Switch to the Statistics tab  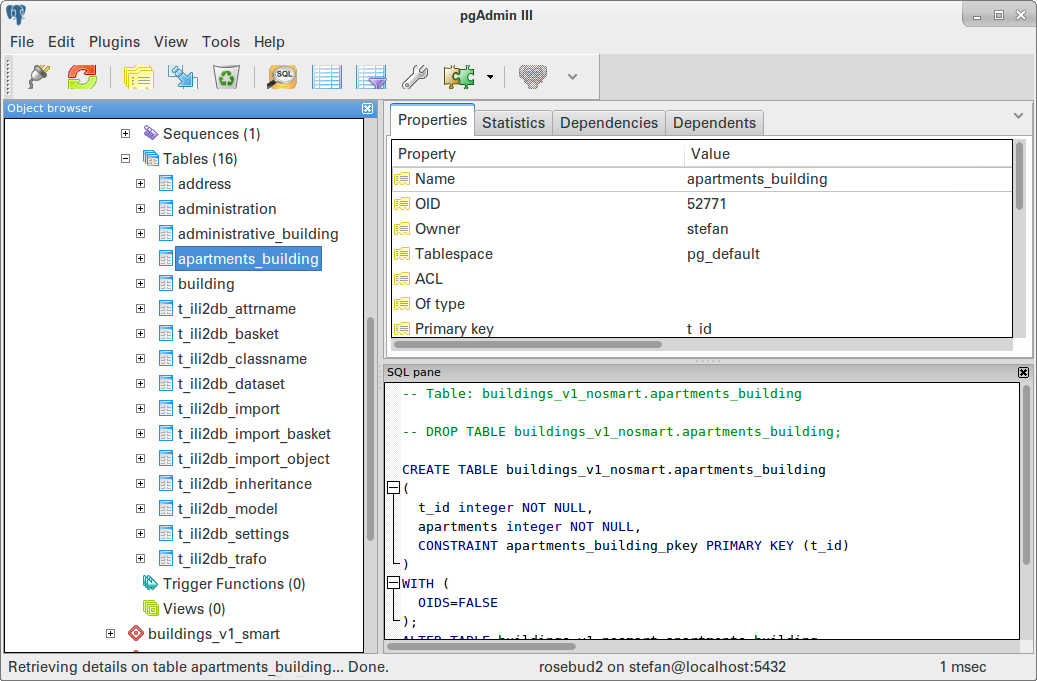[513, 123]
